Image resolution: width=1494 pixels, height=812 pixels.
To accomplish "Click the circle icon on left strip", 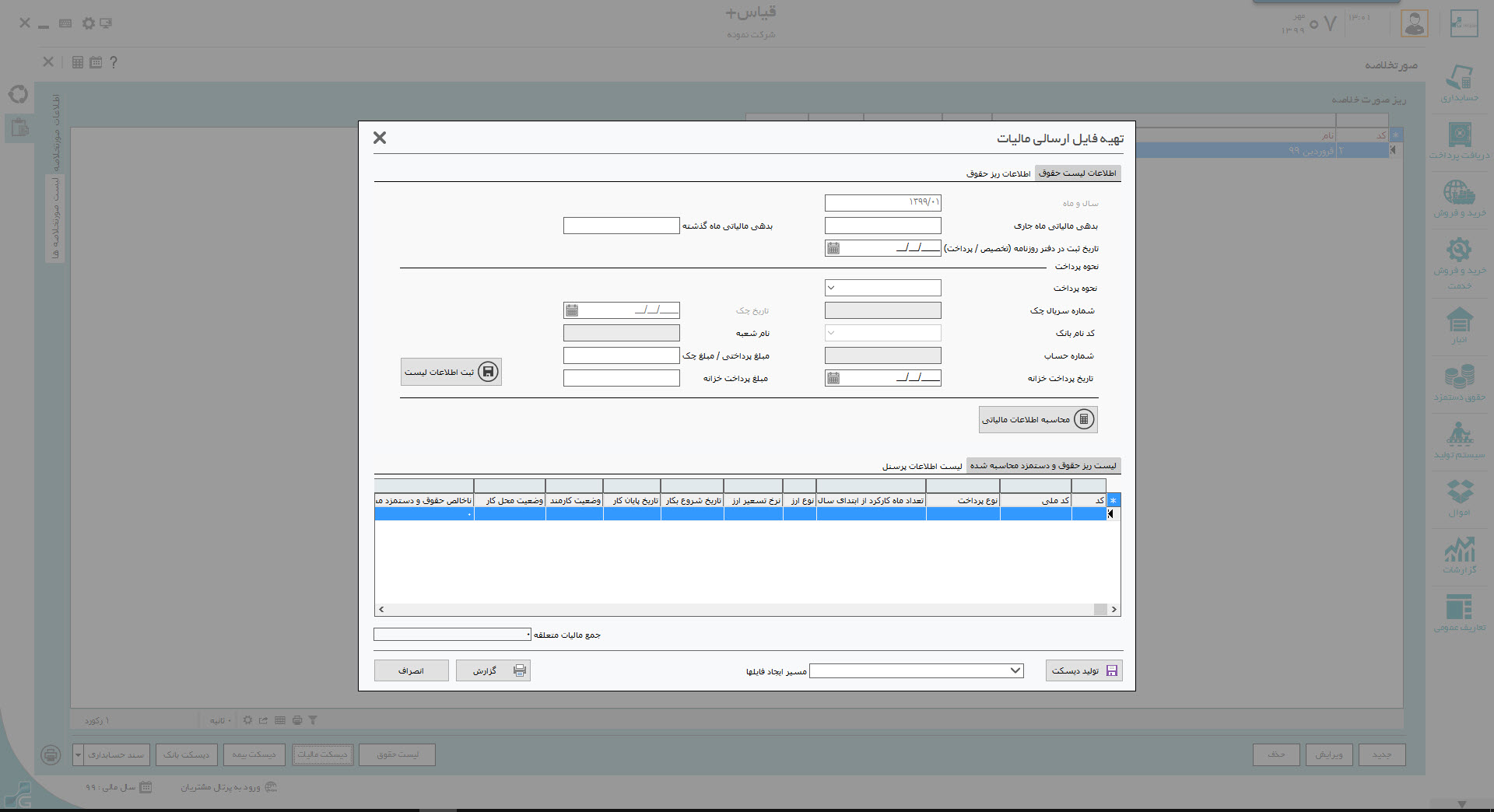I will [18, 95].
